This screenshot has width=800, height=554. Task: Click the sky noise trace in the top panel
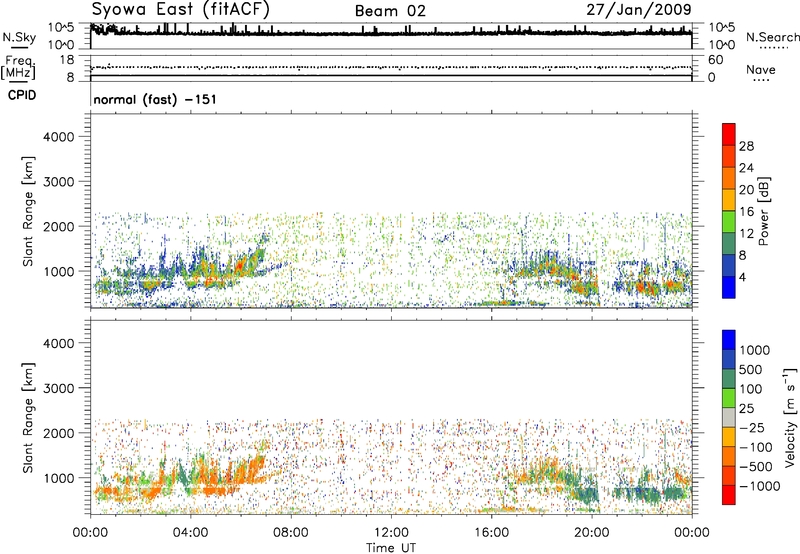(391, 33)
